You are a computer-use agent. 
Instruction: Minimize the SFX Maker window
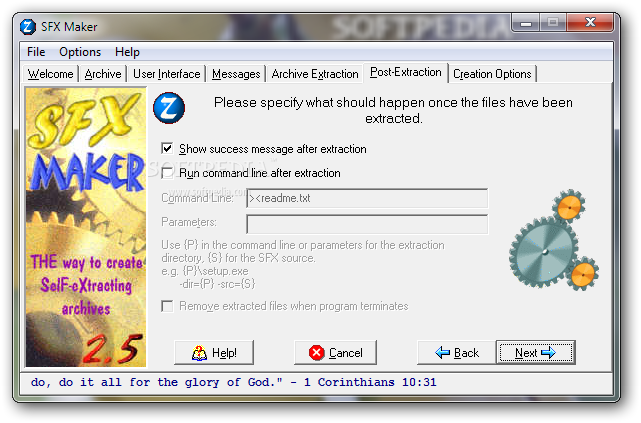point(525,23)
